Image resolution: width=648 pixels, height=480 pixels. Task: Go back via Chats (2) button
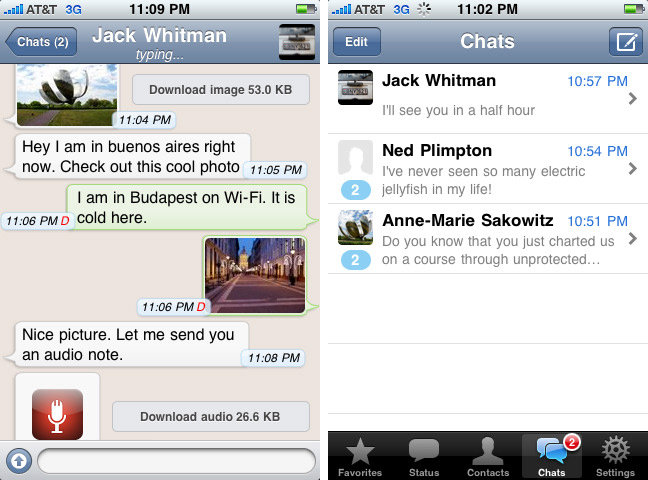(41, 42)
